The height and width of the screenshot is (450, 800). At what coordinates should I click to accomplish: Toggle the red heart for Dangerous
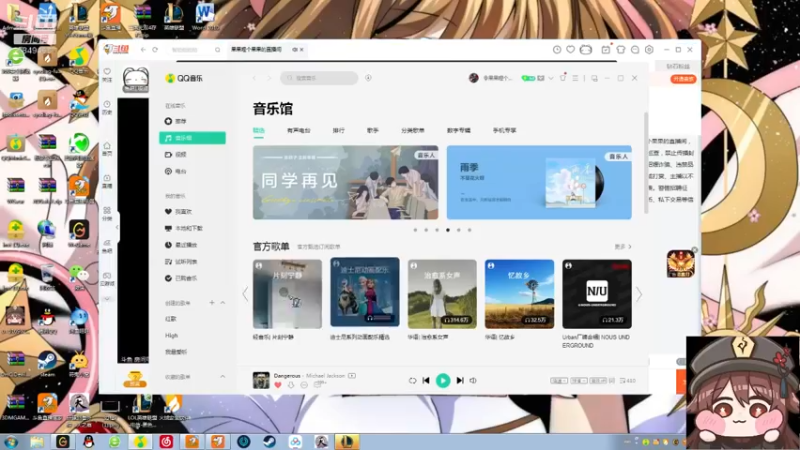(x=278, y=385)
